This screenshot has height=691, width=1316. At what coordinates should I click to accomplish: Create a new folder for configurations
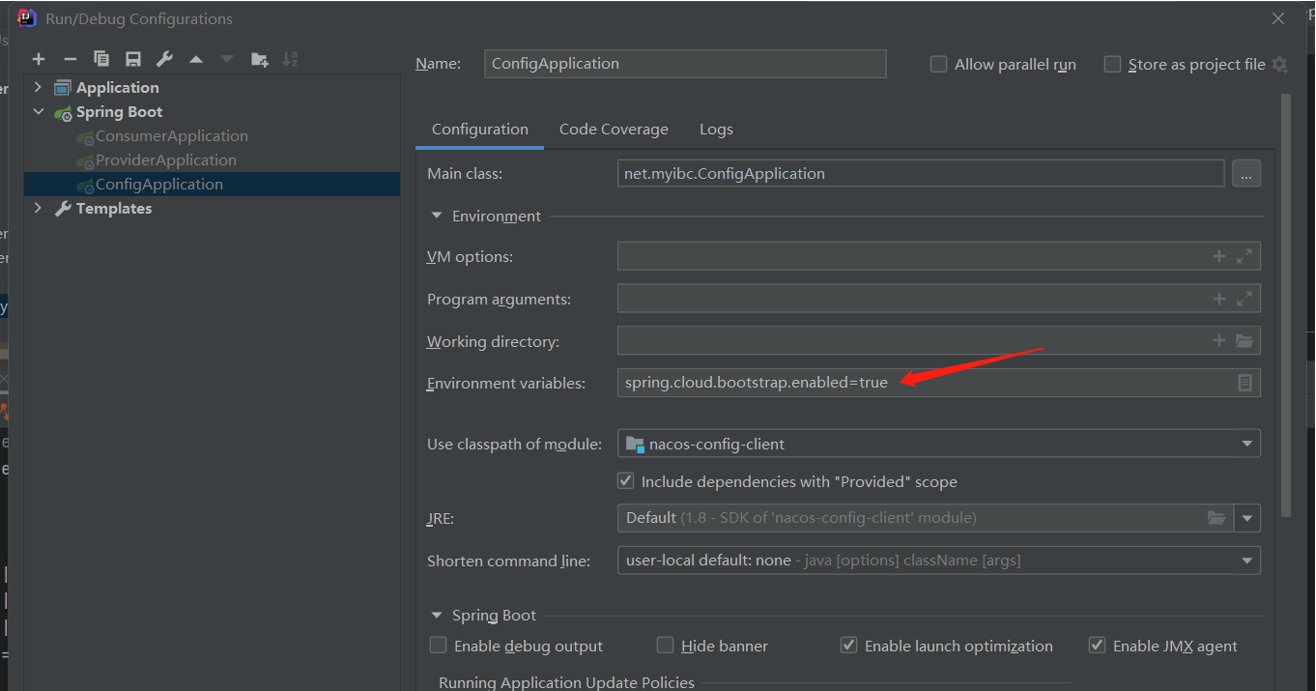click(x=259, y=60)
